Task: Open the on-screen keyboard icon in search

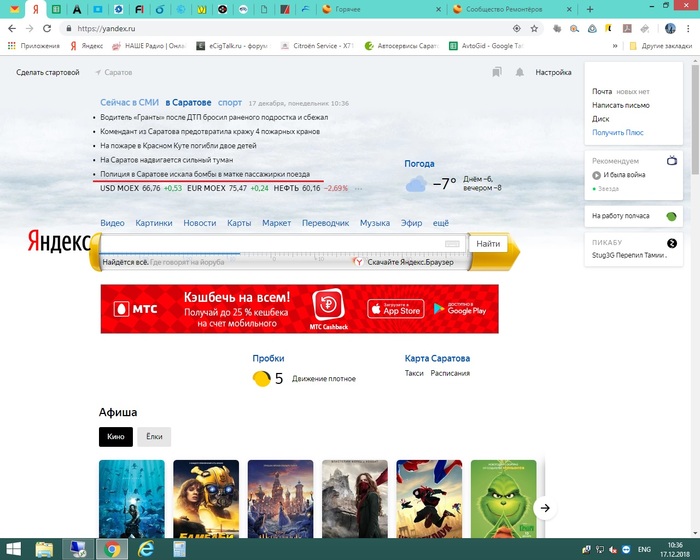Action: [x=452, y=244]
